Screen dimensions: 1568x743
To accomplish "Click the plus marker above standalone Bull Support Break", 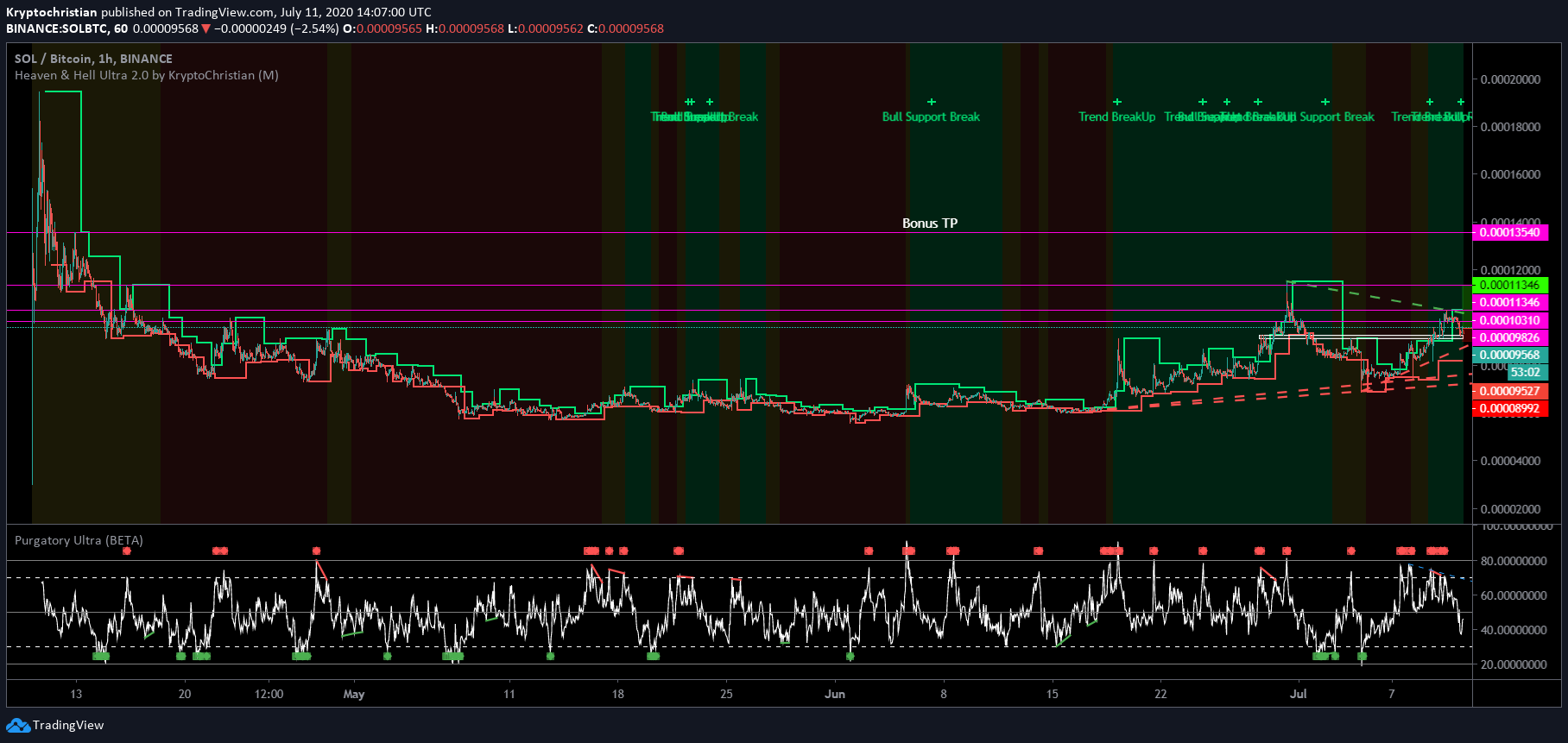I will (931, 102).
